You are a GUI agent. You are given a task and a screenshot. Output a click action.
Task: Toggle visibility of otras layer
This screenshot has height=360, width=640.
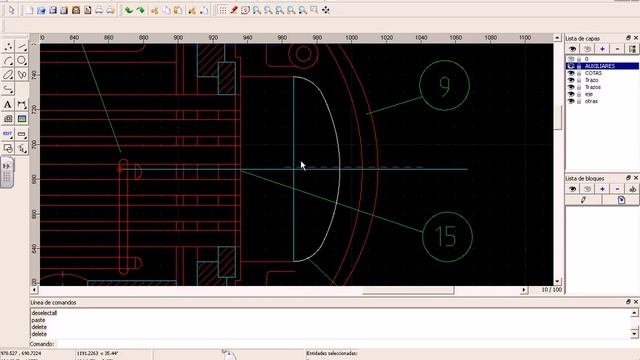point(571,101)
